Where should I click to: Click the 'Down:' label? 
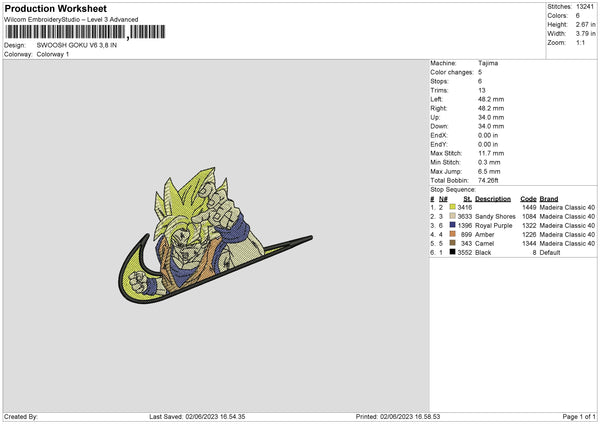[439, 126]
